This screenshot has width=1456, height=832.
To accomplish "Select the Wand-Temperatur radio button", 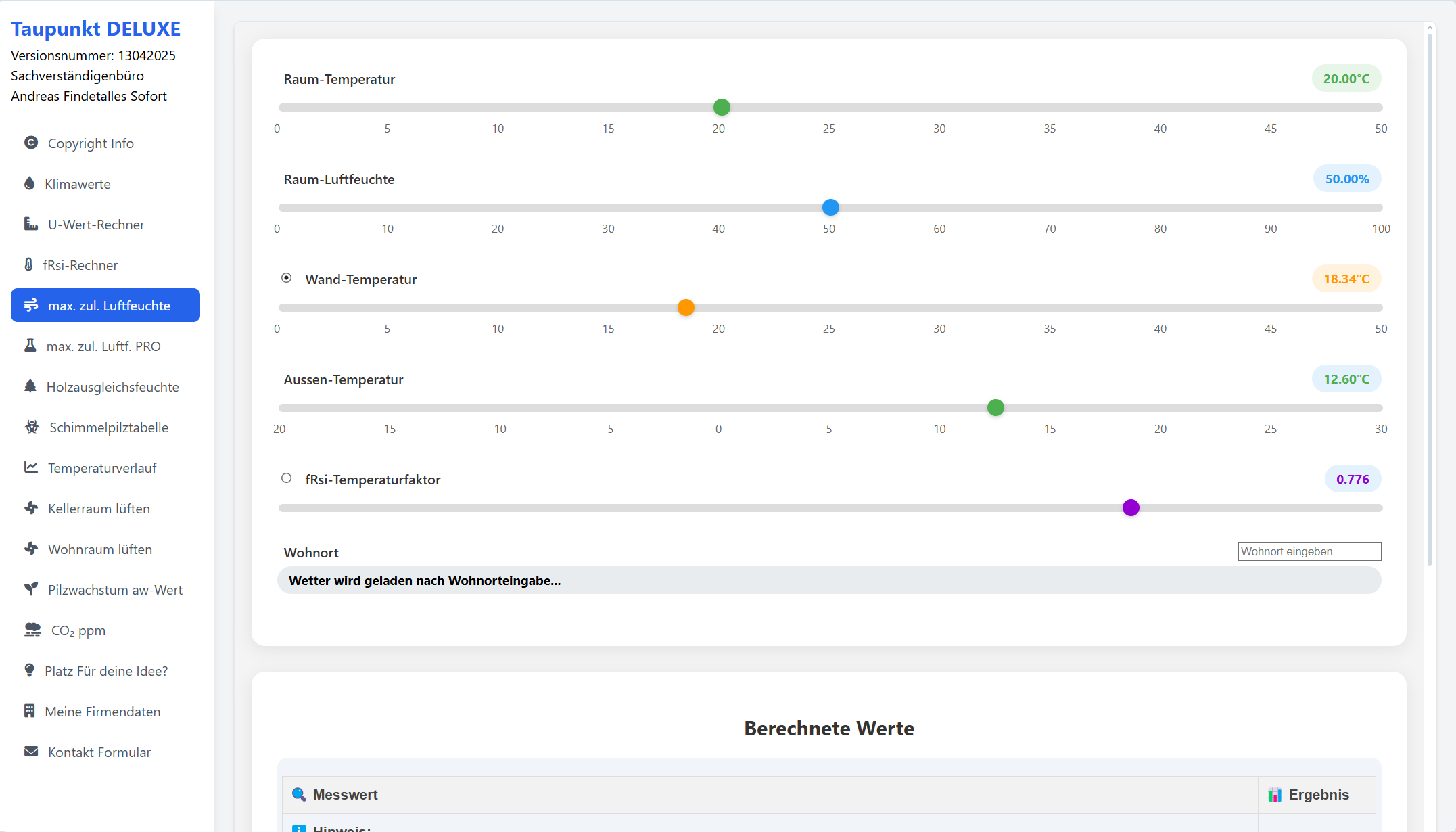I will tap(287, 277).
